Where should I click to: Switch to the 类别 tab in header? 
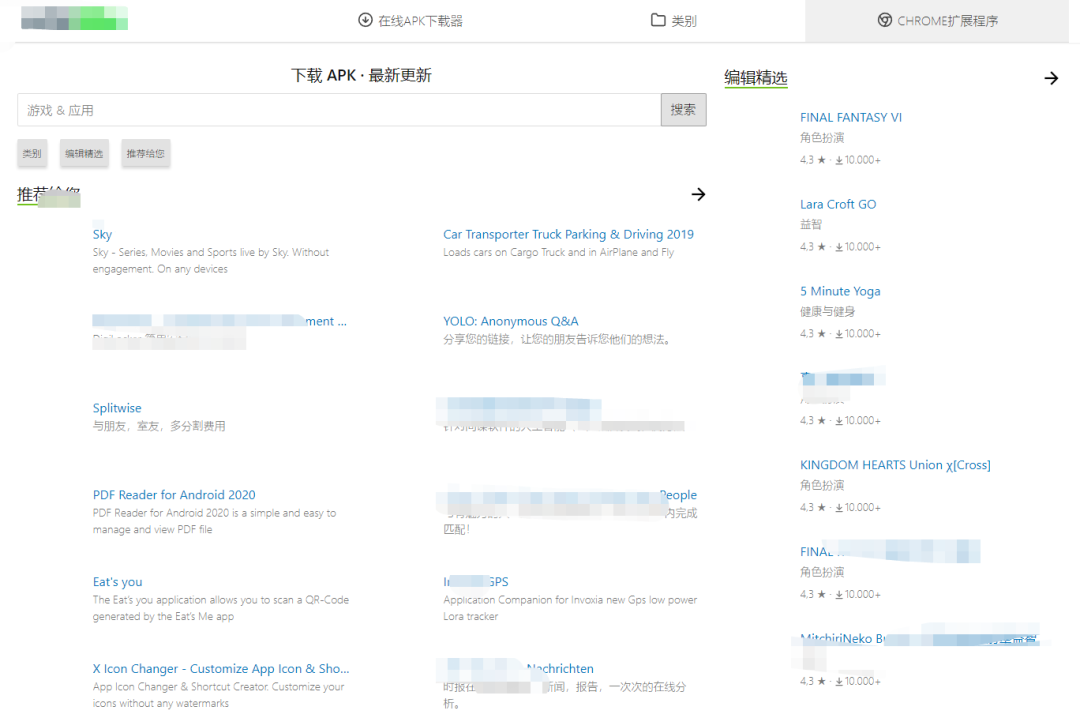(683, 21)
